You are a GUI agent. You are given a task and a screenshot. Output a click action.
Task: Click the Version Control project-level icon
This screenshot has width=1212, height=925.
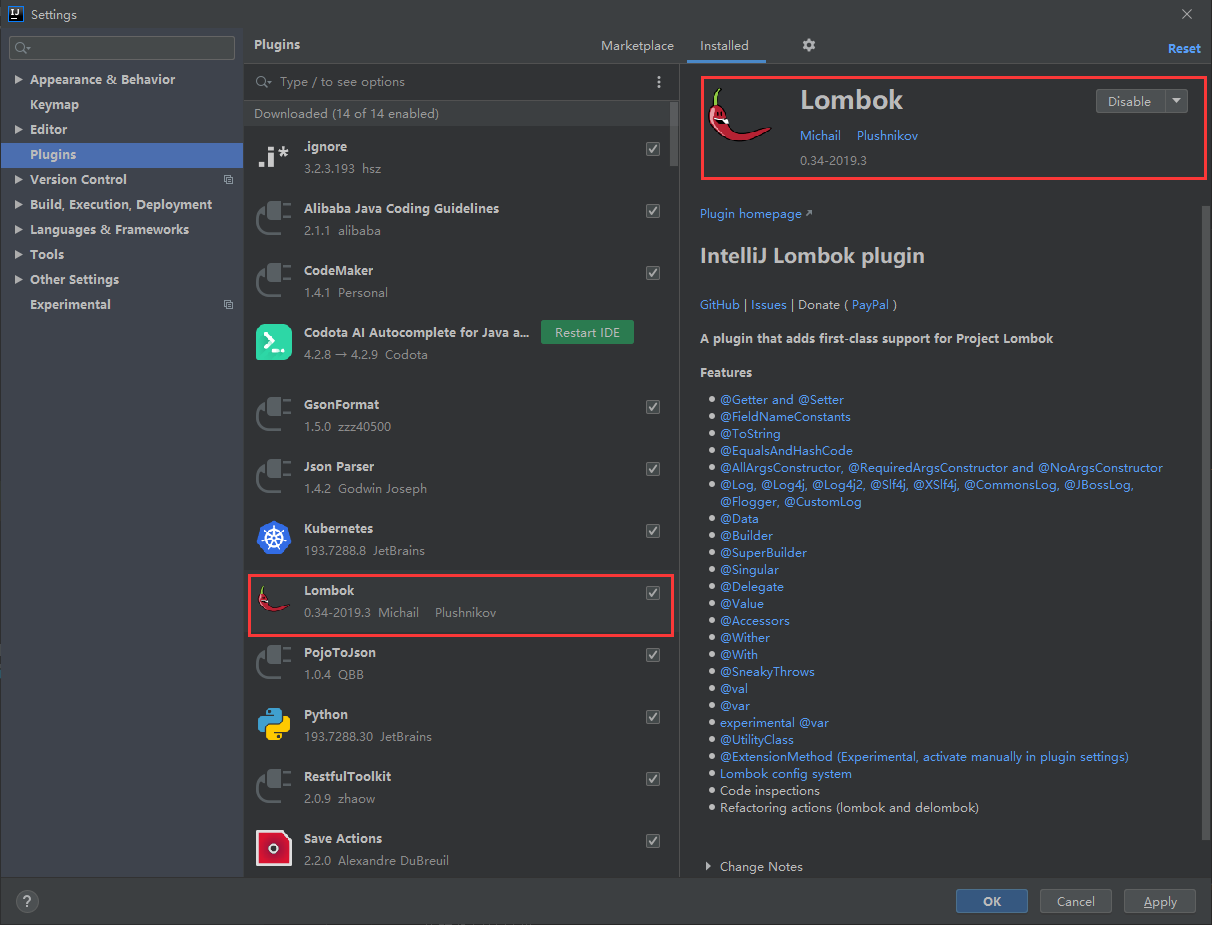(229, 180)
